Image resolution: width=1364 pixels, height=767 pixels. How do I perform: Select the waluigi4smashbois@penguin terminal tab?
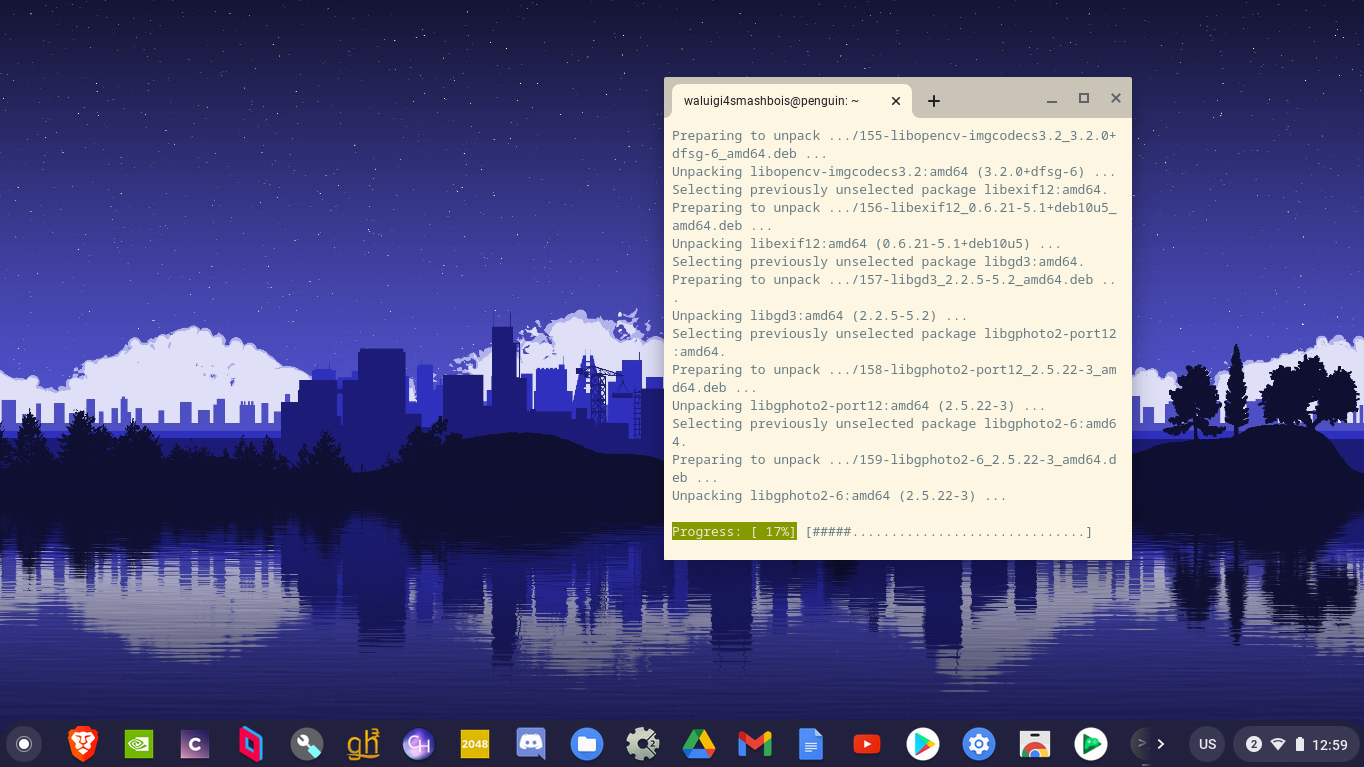pos(780,100)
